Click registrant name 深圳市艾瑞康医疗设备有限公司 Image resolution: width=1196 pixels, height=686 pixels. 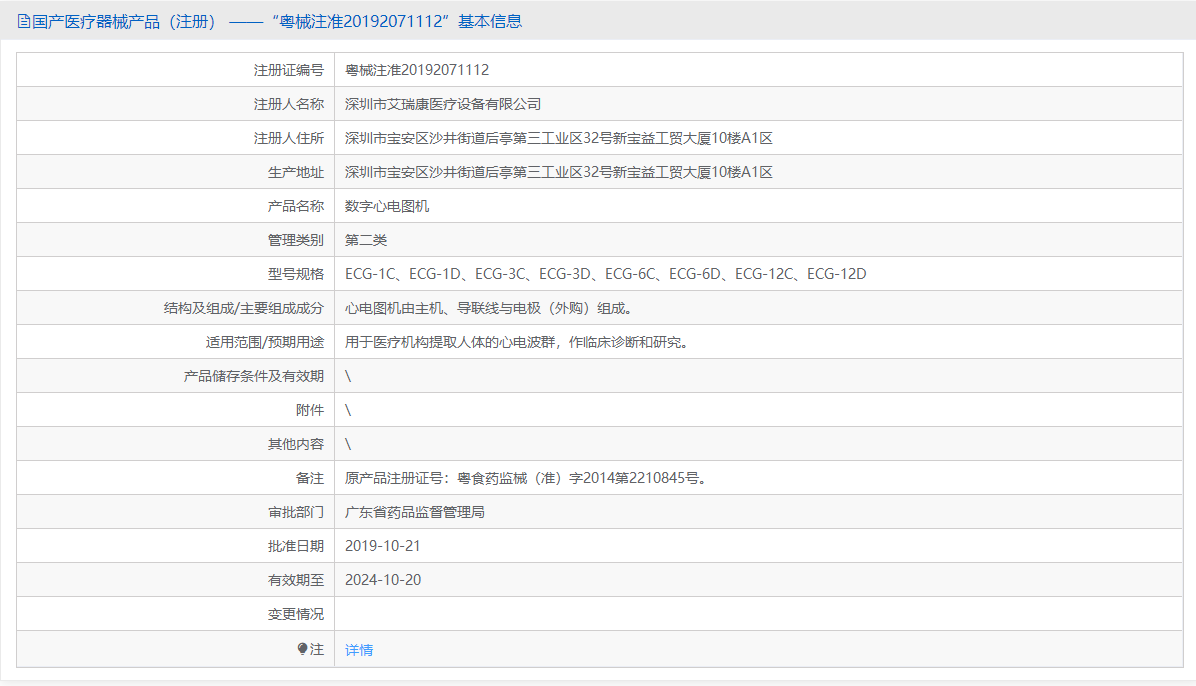click(443, 104)
